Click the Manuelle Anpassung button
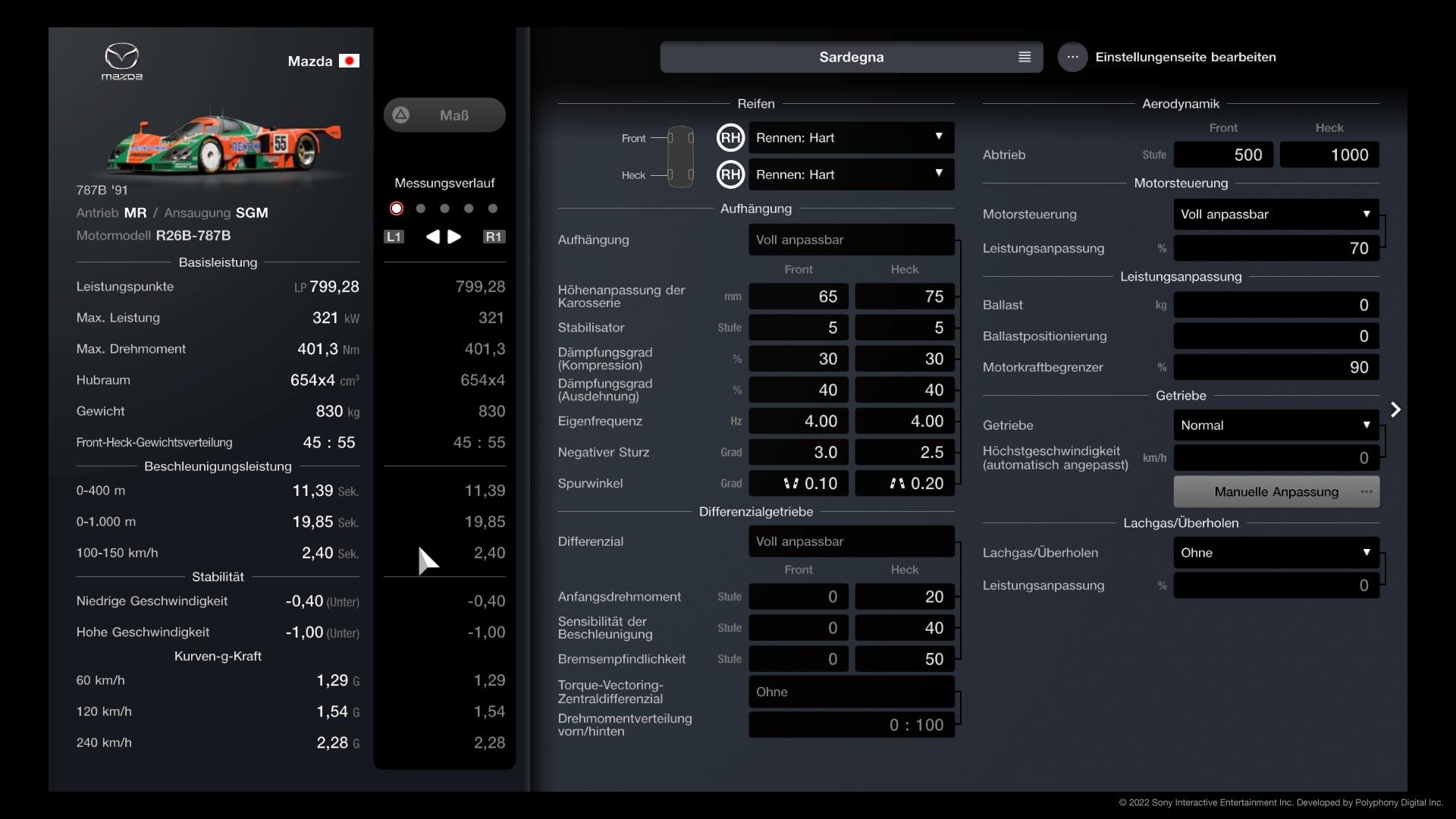The height and width of the screenshot is (819, 1456). [x=1276, y=492]
